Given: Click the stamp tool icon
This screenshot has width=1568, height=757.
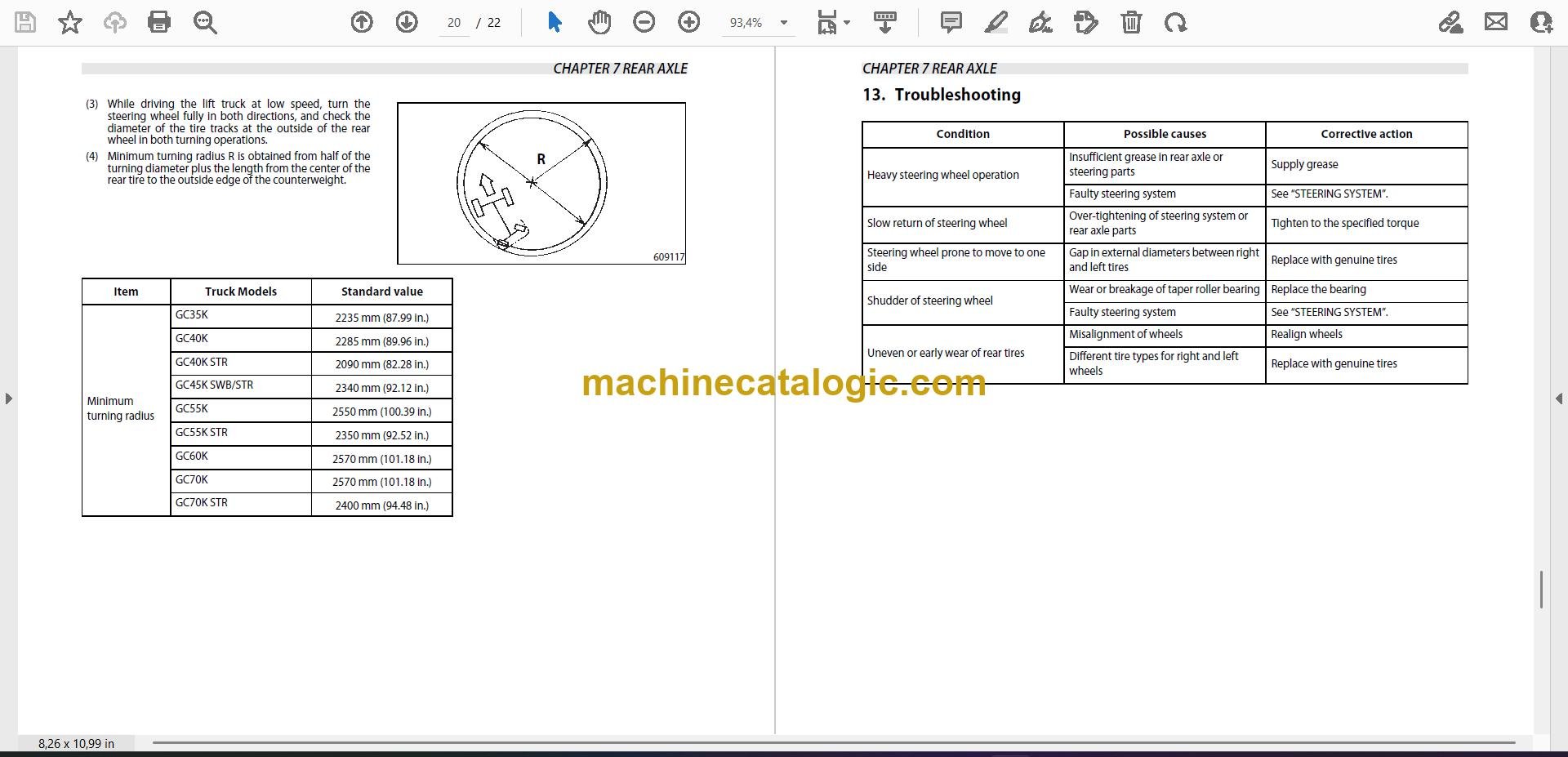Looking at the screenshot, I should (x=1086, y=22).
